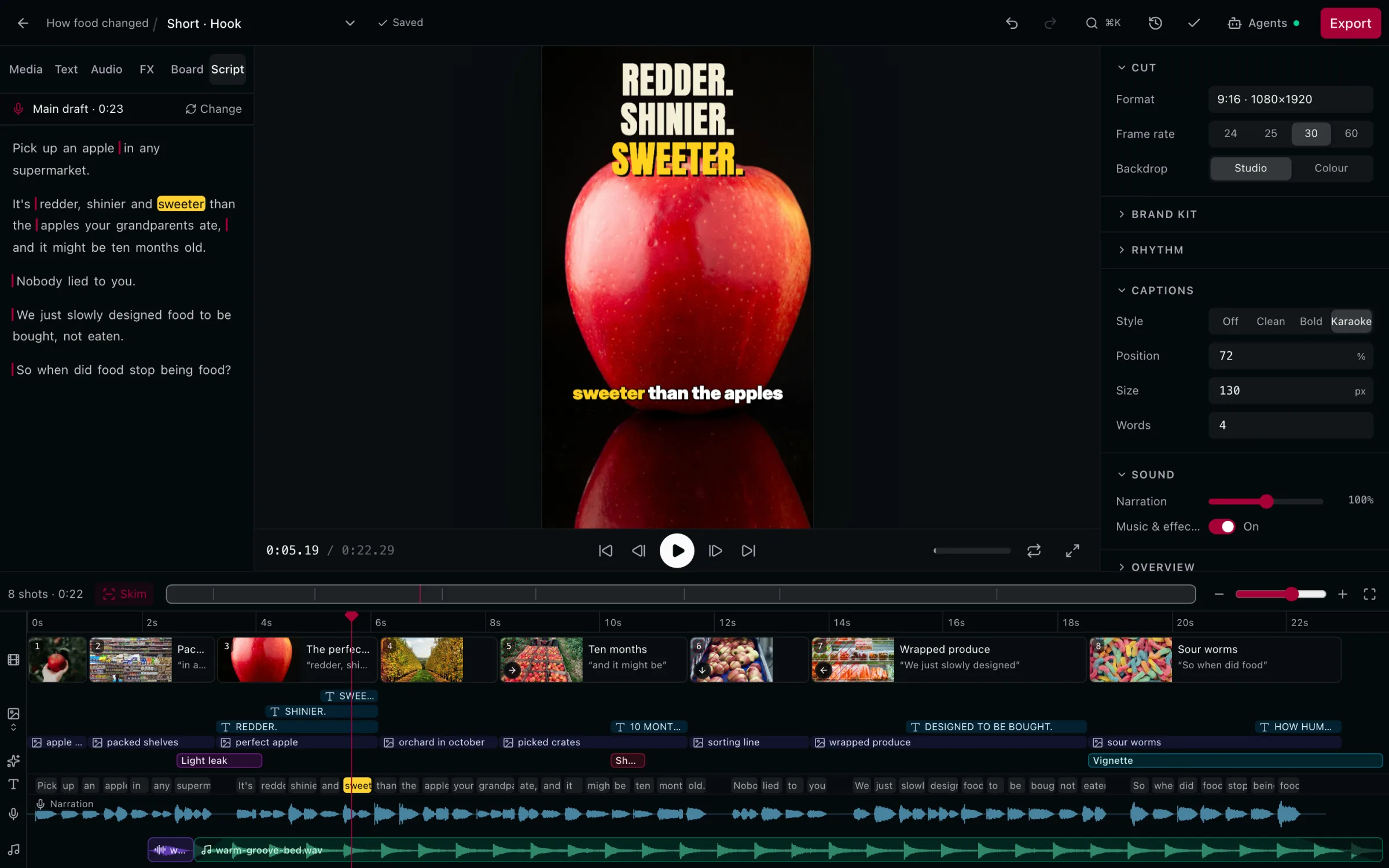Set frame rate to 60
Screen dimensions: 1389x868
(x=1351, y=134)
